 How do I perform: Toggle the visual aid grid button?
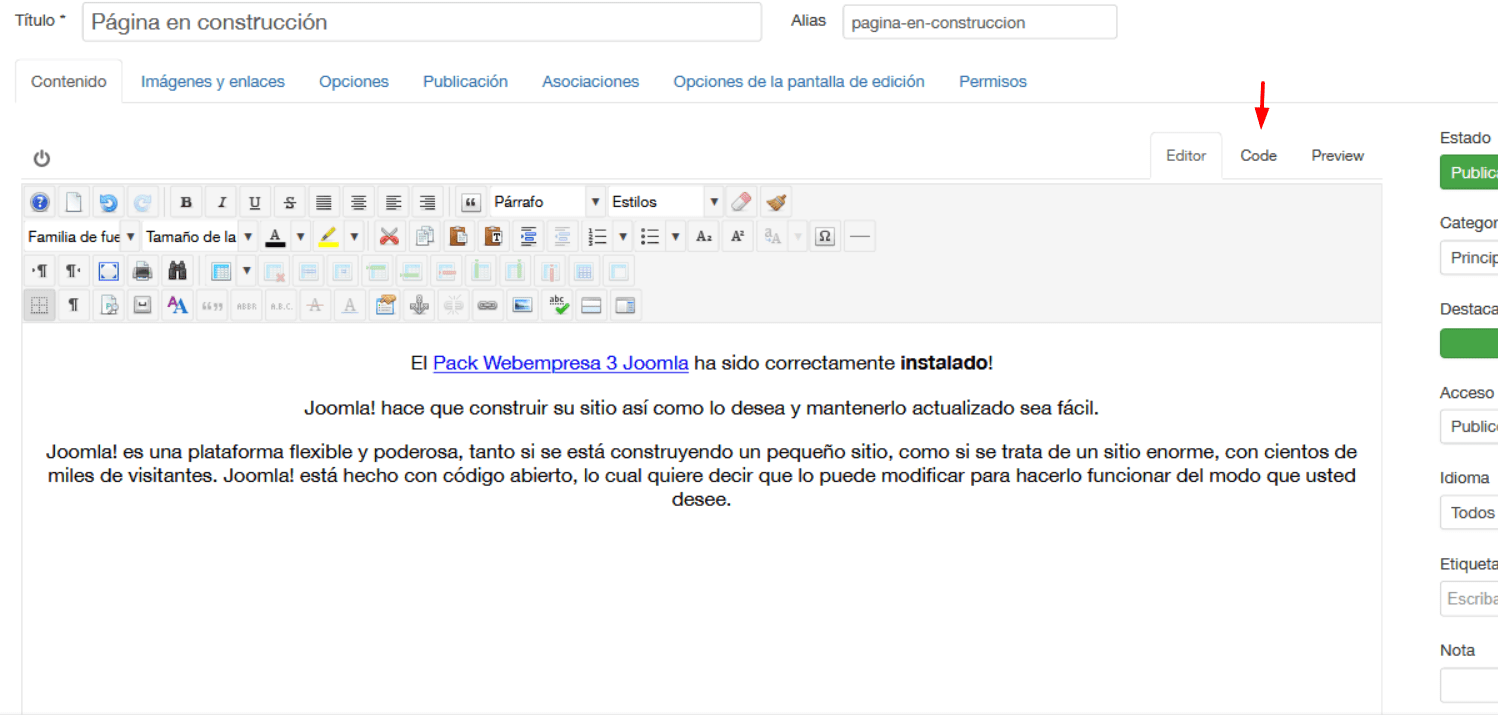click(40, 306)
